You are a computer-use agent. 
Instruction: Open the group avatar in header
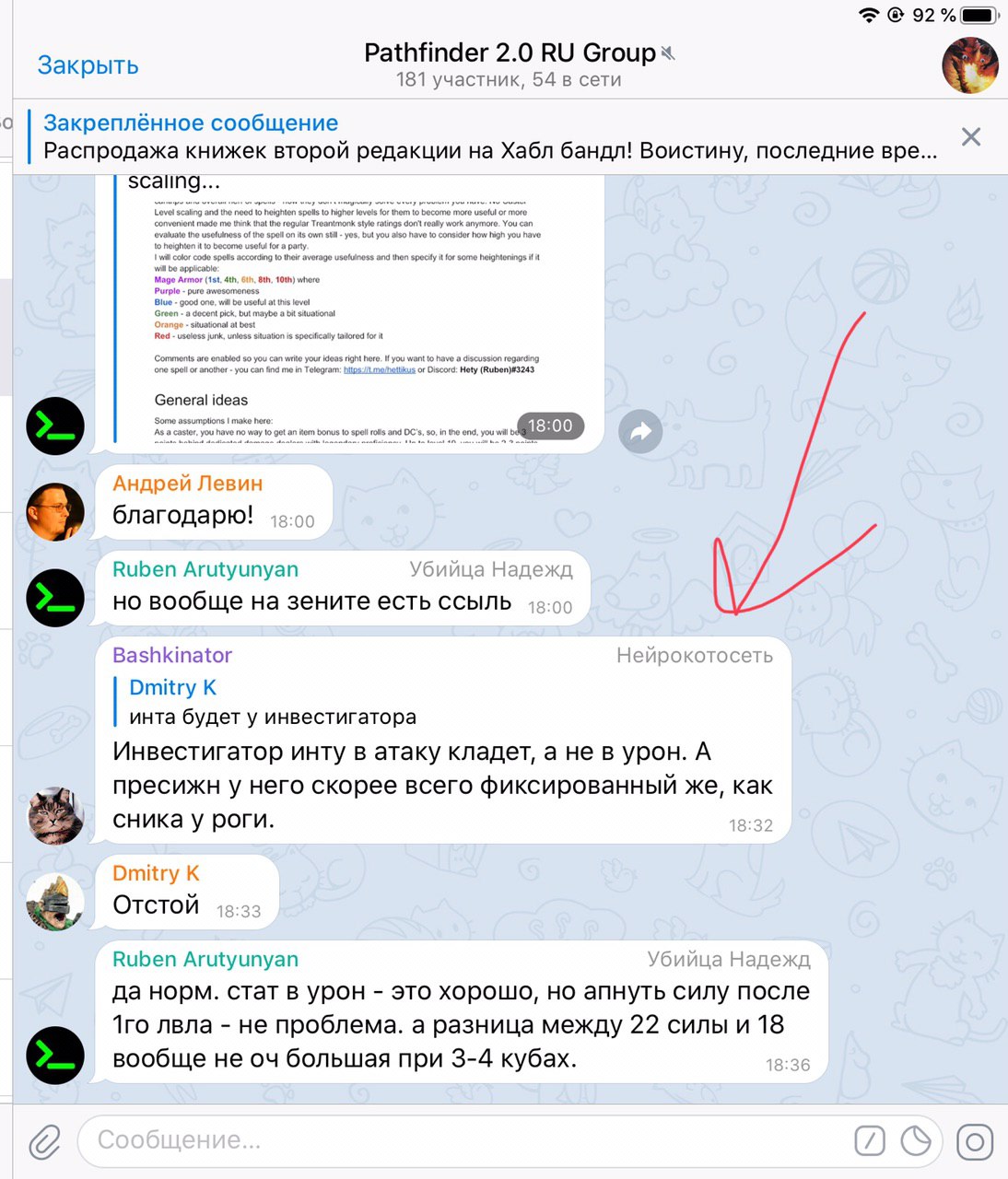pyautogui.click(x=970, y=65)
